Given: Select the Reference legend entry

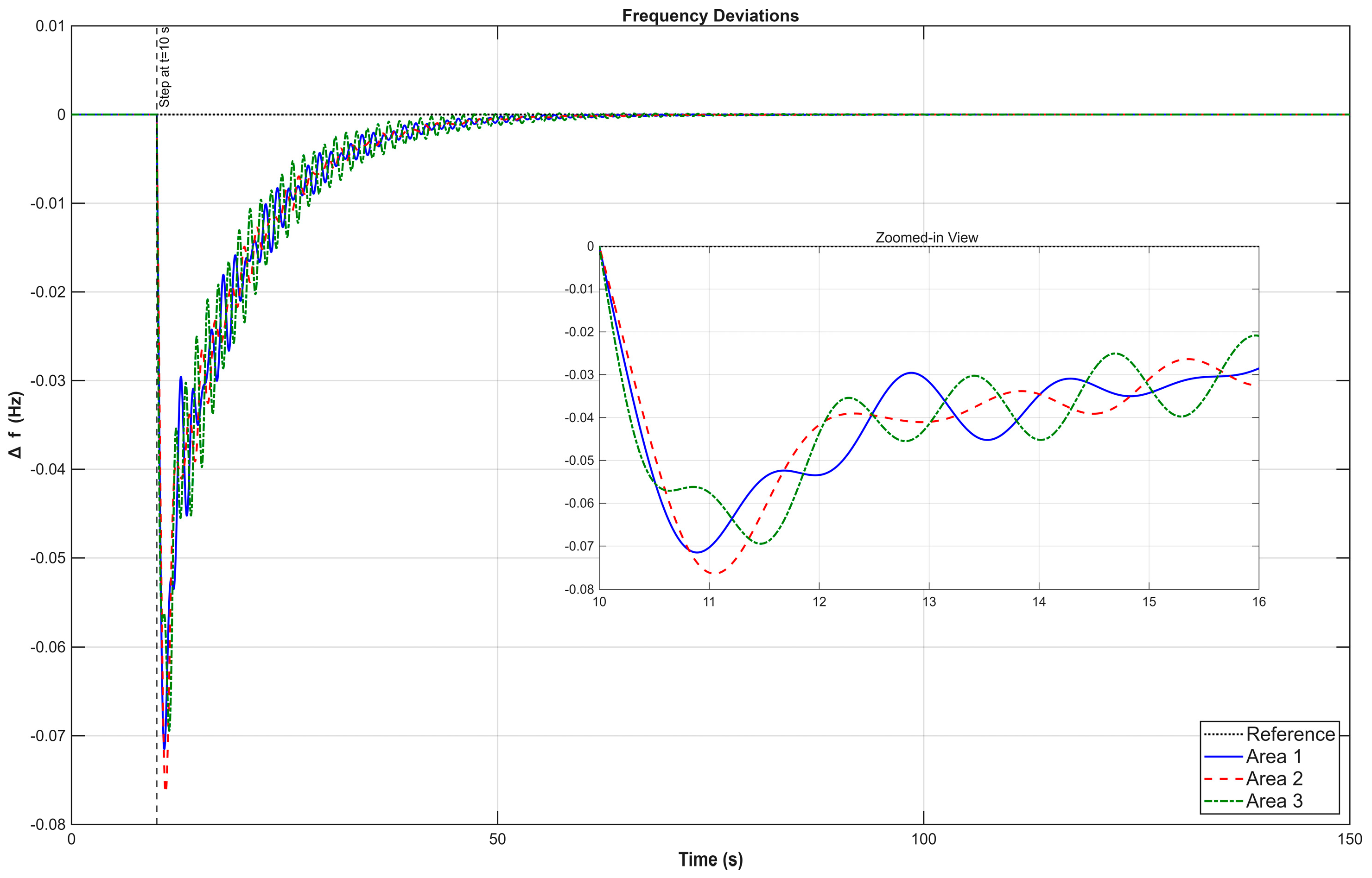Looking at the screenshot, I should (x=1290, y=734).
